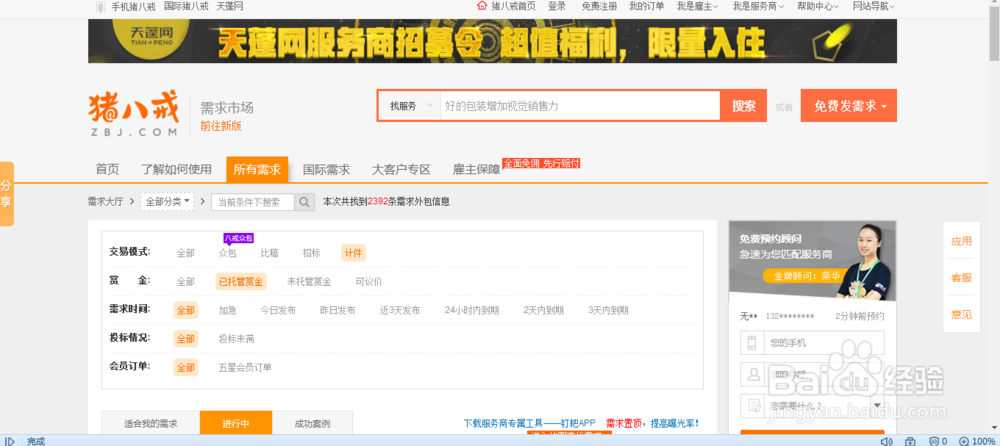Click the 免费注册 link
Image resolution: width=1000 pixels, height=446 pixels.
click(599, 6)
